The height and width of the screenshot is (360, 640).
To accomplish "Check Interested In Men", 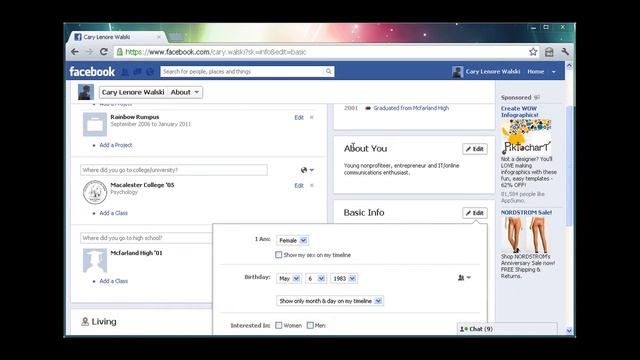I will [310, 325].
